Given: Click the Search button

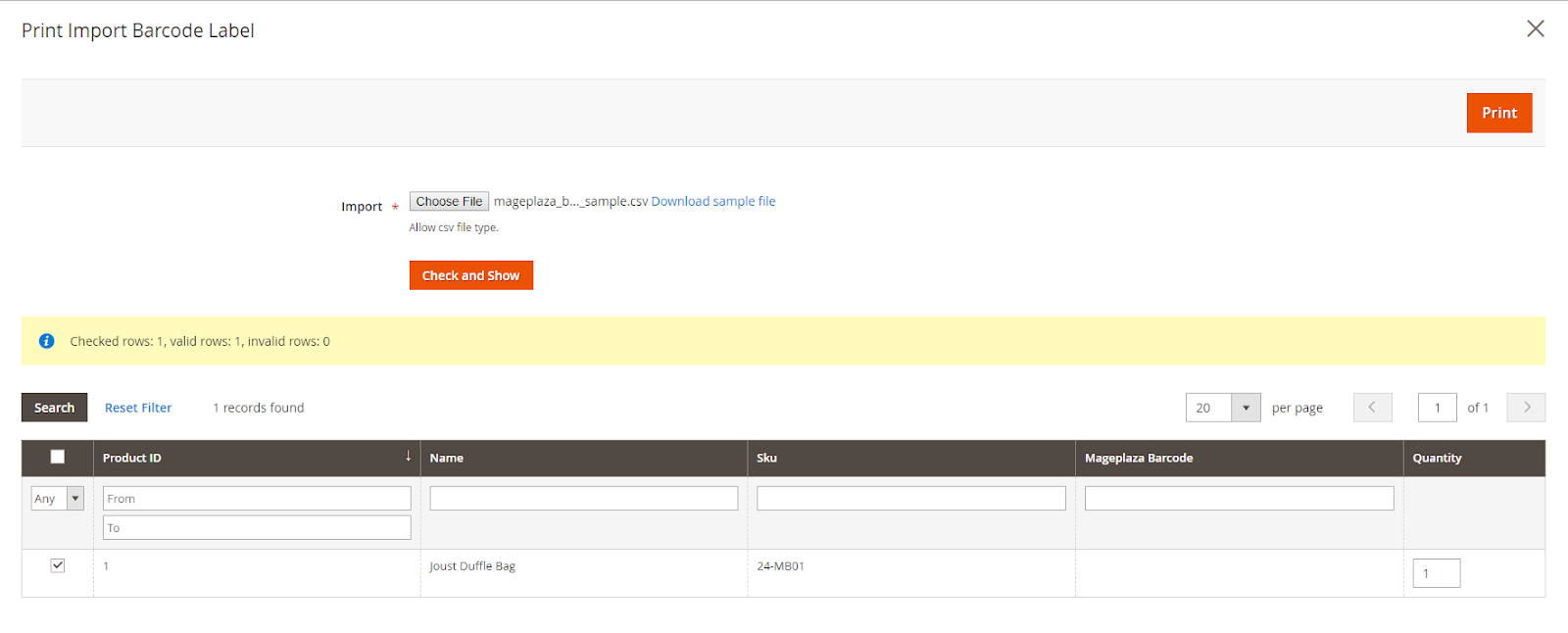Looking at the screenshot, I should point(55,408).
